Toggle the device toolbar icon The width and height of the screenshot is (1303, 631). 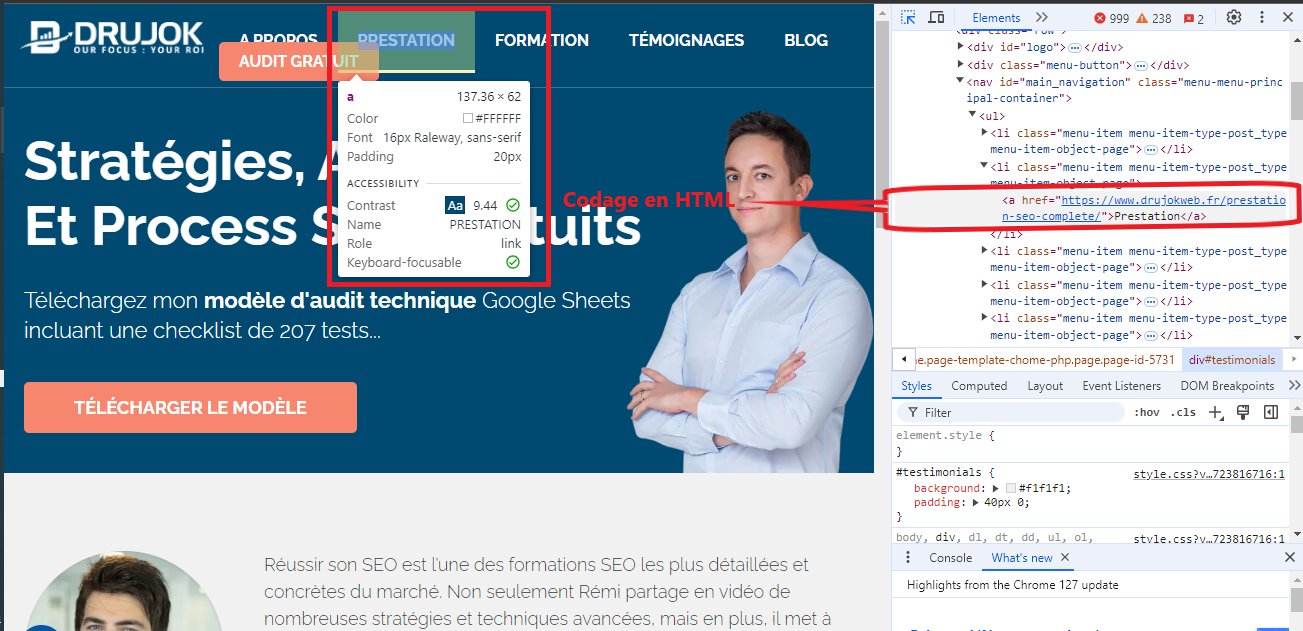click(x=936, y=17)
